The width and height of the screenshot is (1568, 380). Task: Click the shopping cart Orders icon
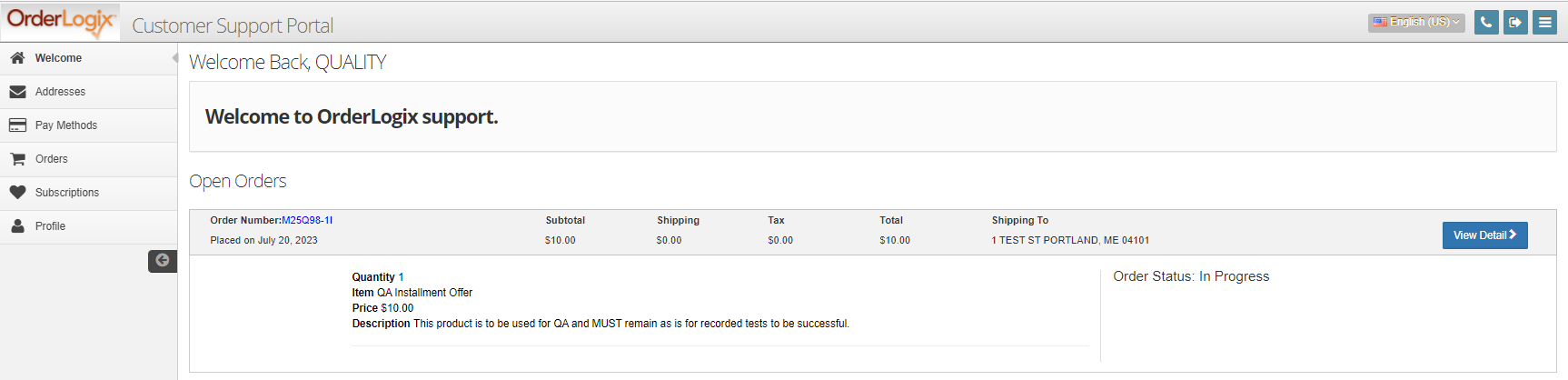pos(17,159)
